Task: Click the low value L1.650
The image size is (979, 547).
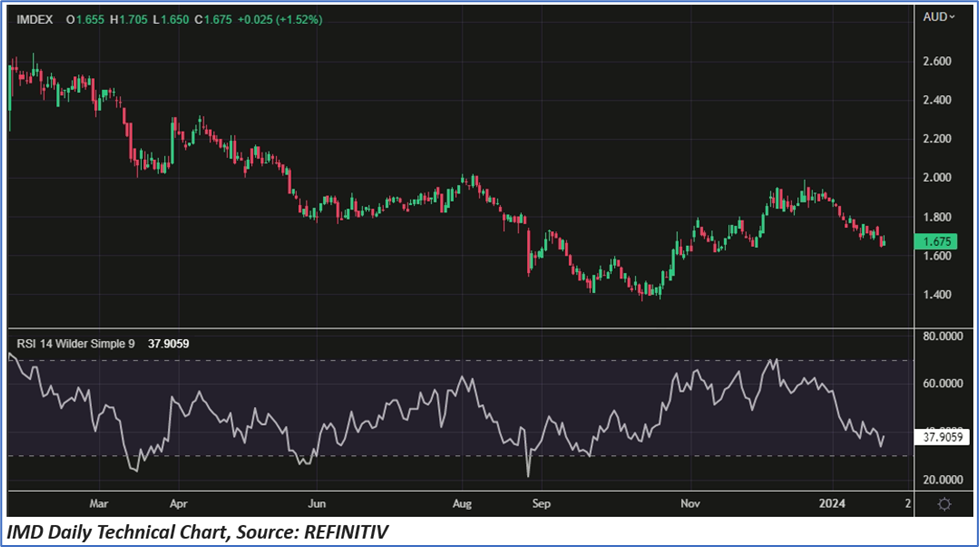Action: click(171, 20)
